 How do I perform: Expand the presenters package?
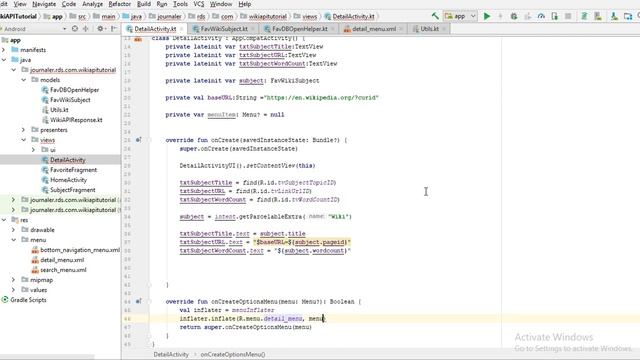coord(24,130)
